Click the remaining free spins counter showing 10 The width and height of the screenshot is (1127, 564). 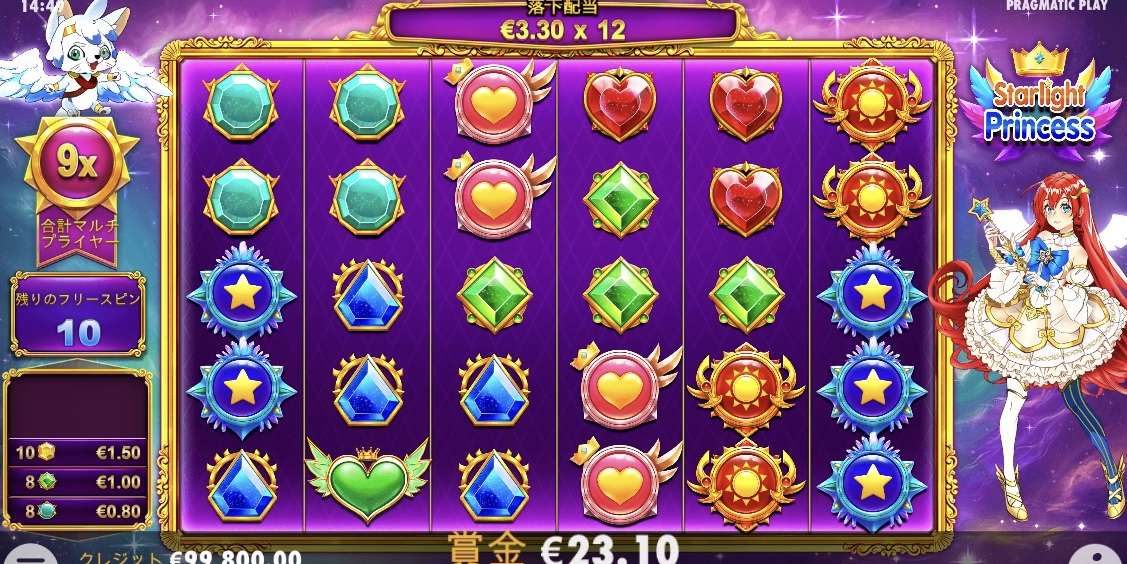(78, 315)
